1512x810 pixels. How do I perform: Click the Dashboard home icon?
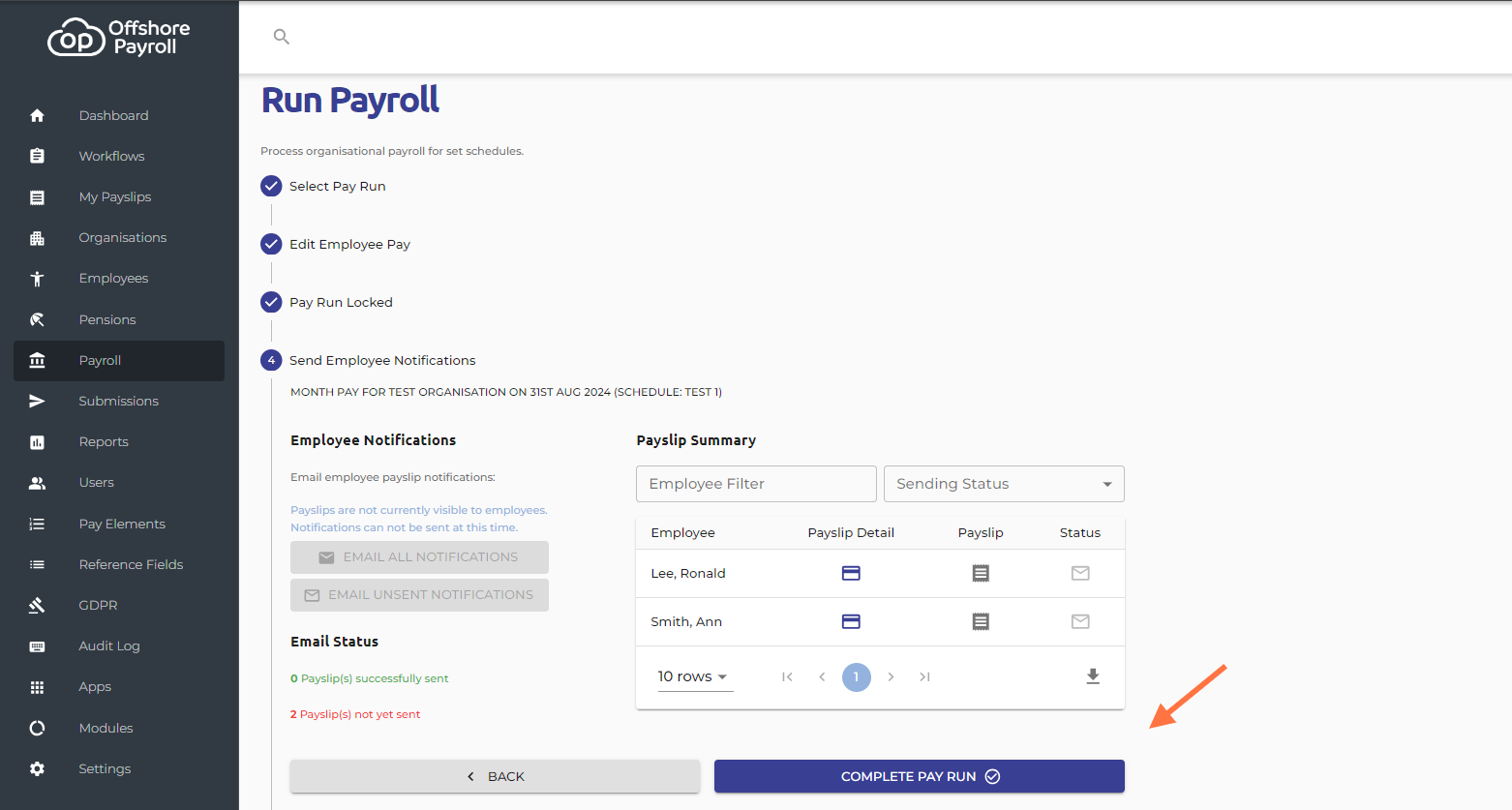[37, 115]
